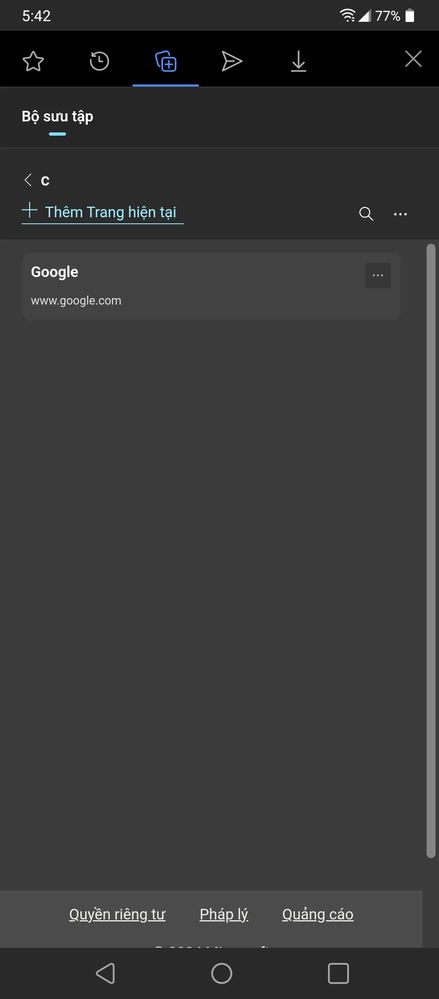Open Pháp lý link
Image resolution: width=439 pixels, height=999 pixels.
[224, 915]
